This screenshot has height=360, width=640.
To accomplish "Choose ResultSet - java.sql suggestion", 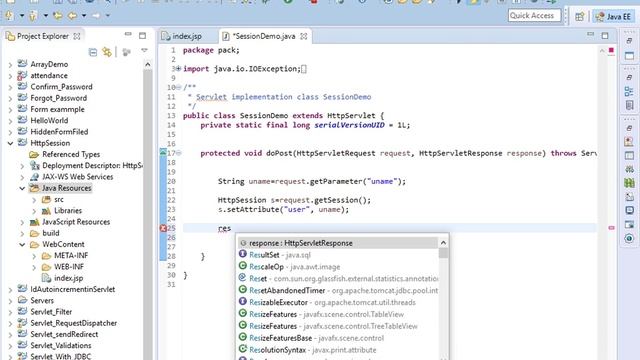I will point(338,255).
